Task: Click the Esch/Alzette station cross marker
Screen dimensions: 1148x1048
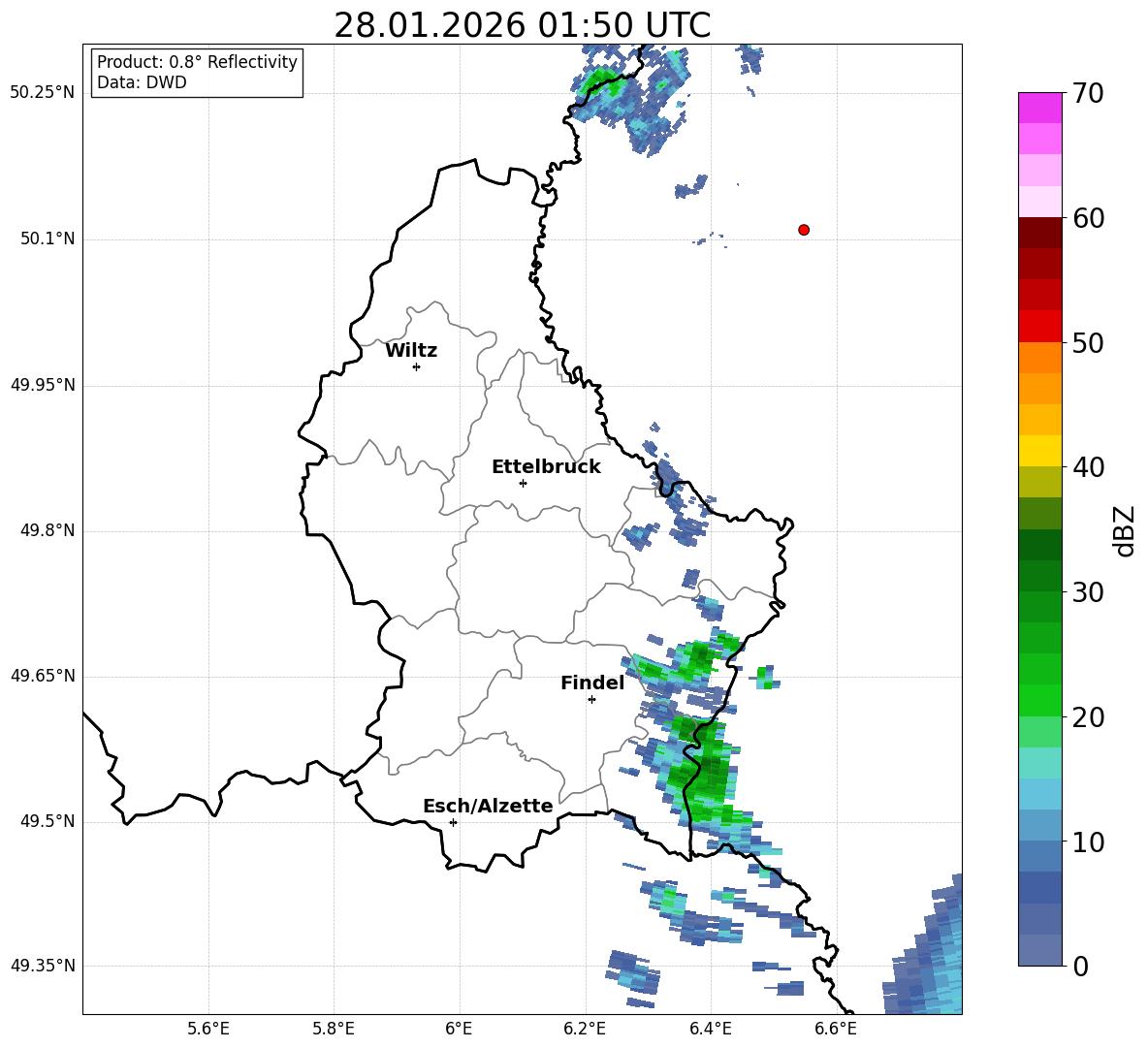Action: point(453,822)
